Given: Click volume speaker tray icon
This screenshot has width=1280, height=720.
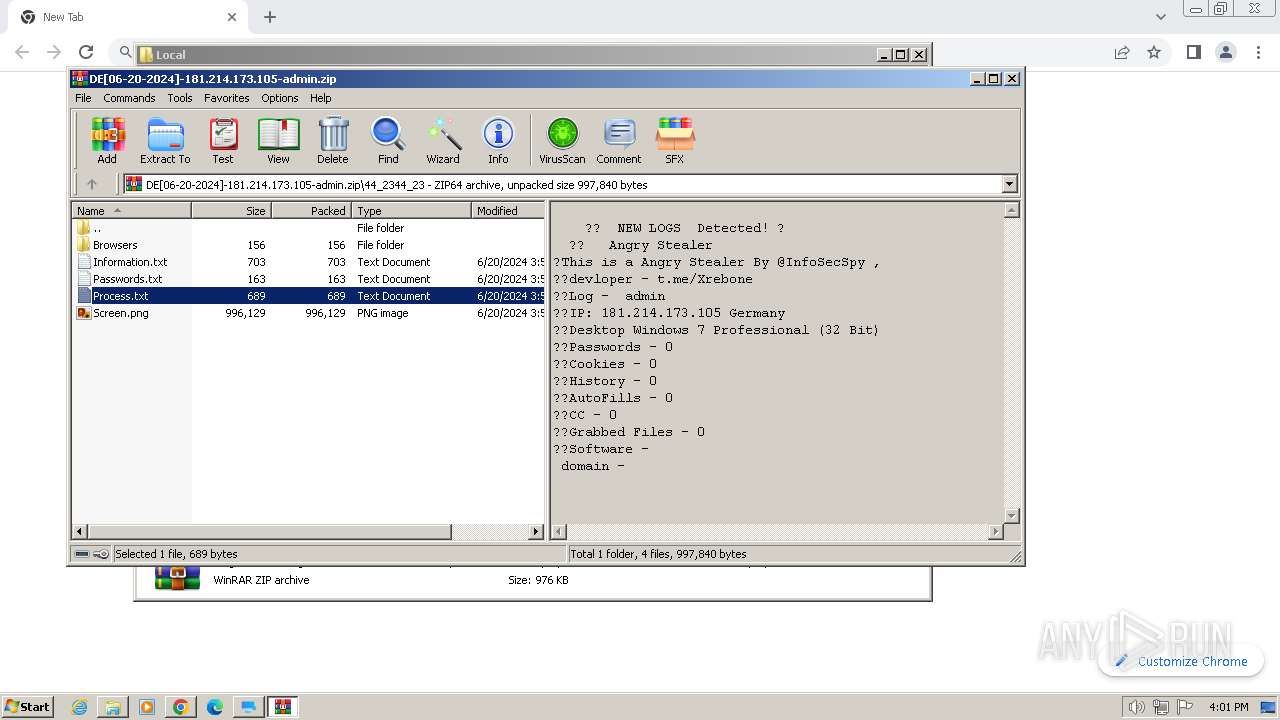Looking at the screenshot, I should 1136,707.
